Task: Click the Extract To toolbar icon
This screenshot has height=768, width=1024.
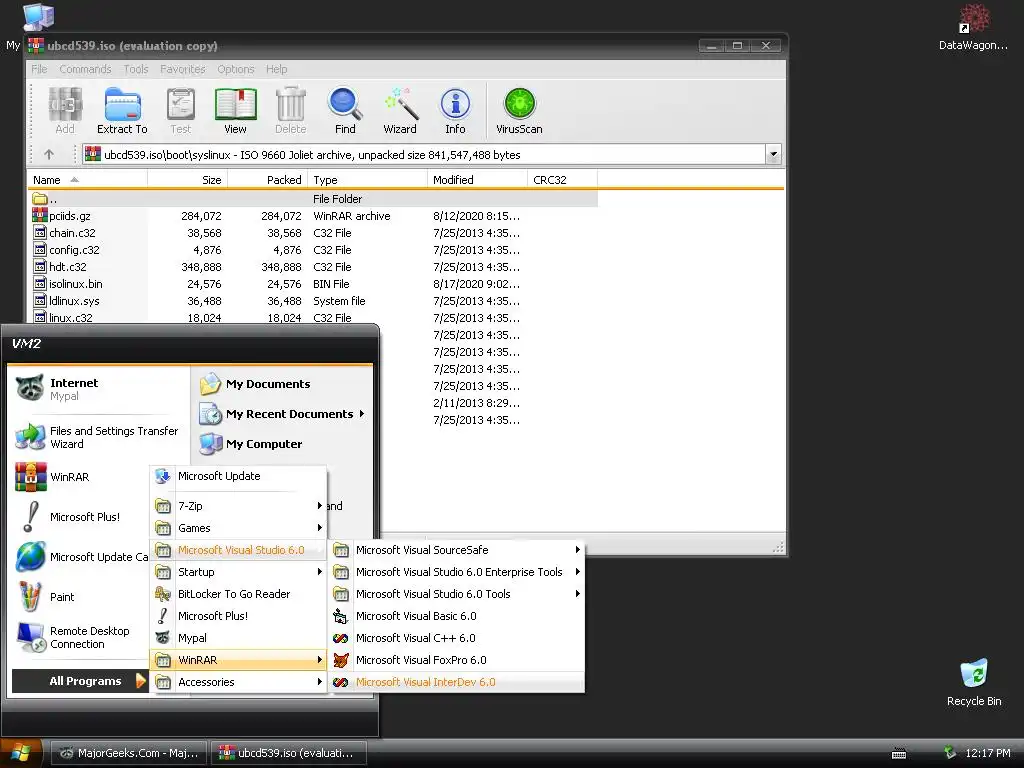Action: (x=122, y=110)
